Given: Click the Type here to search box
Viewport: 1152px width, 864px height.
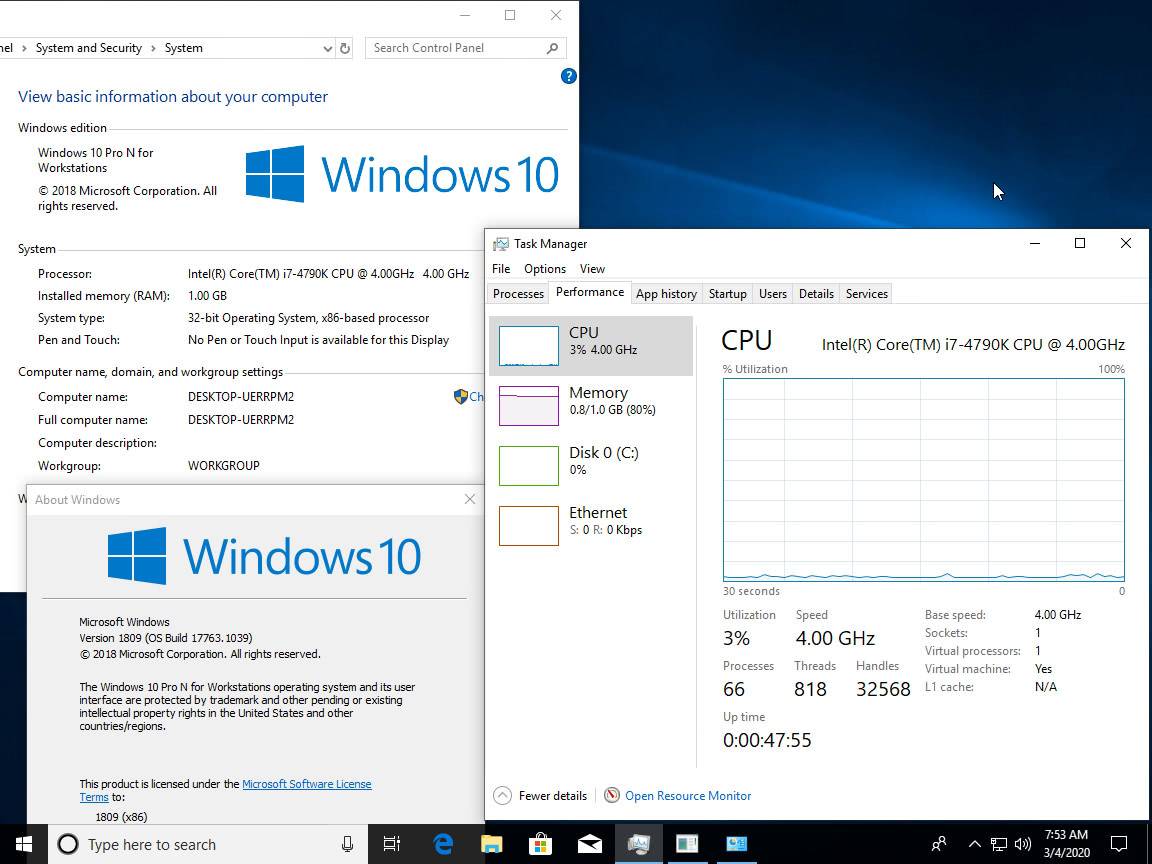Looking at the screenshot, I should (206, 844).
